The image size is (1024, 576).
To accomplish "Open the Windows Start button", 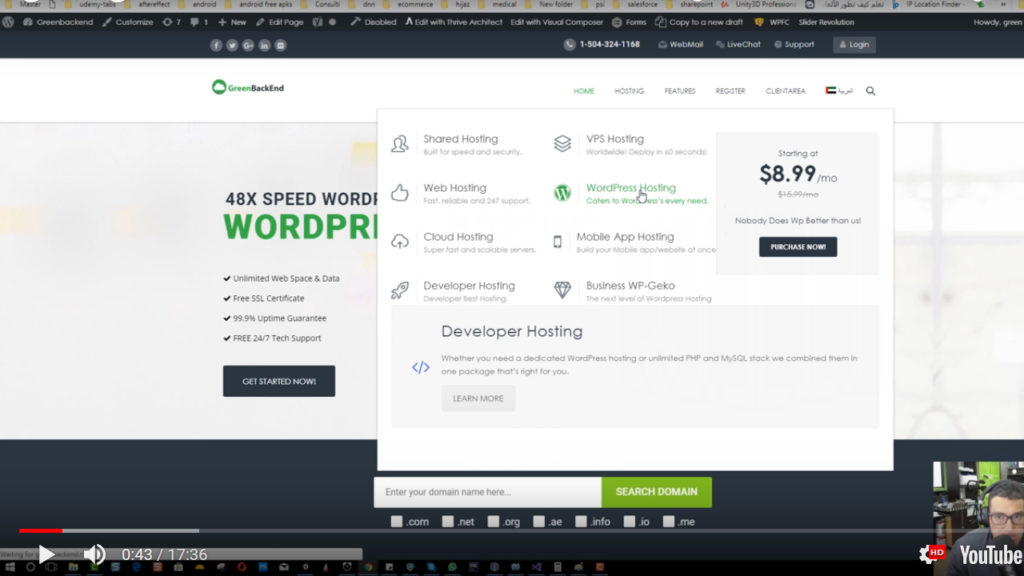I will 10,568.
